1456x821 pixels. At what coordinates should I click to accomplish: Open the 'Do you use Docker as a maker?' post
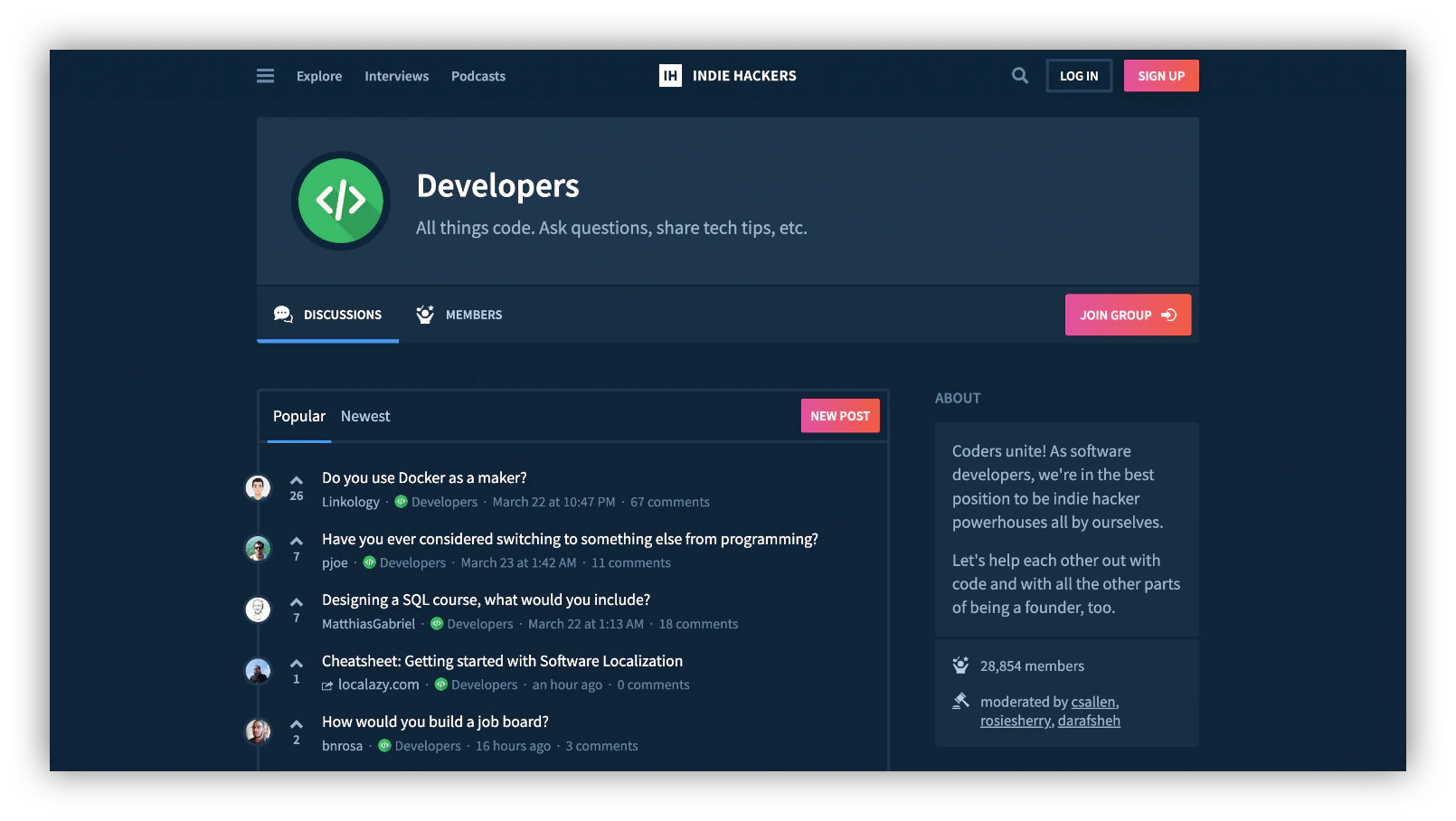(x=424, y=477)
